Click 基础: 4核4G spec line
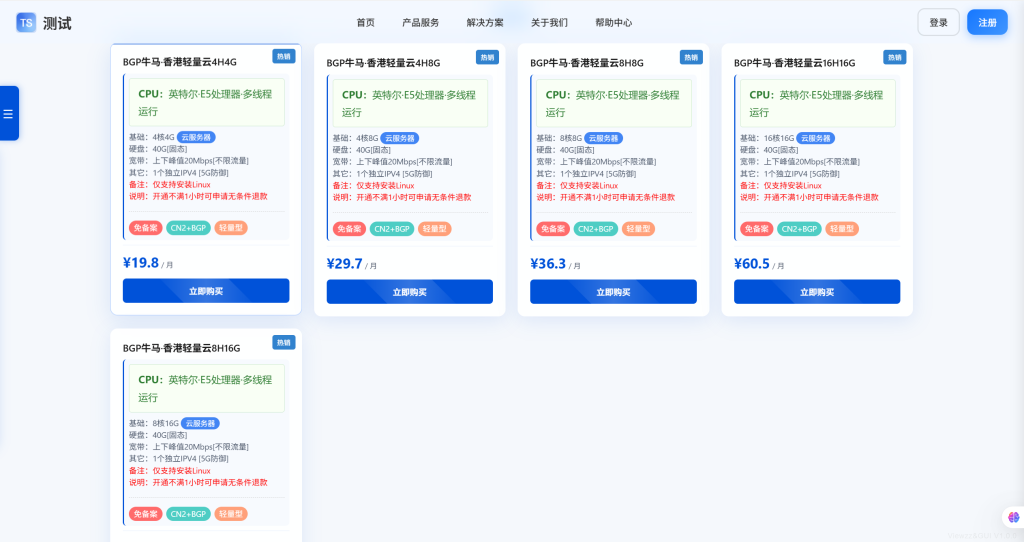Viewport: 1024px width, 542px height. pos(152,137)
